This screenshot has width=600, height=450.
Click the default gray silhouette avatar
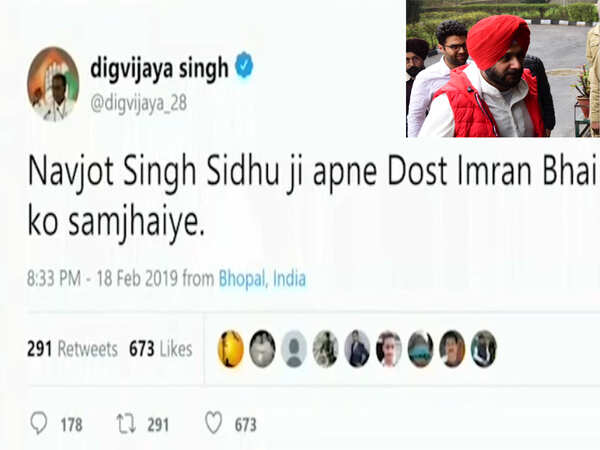[294, 349]
